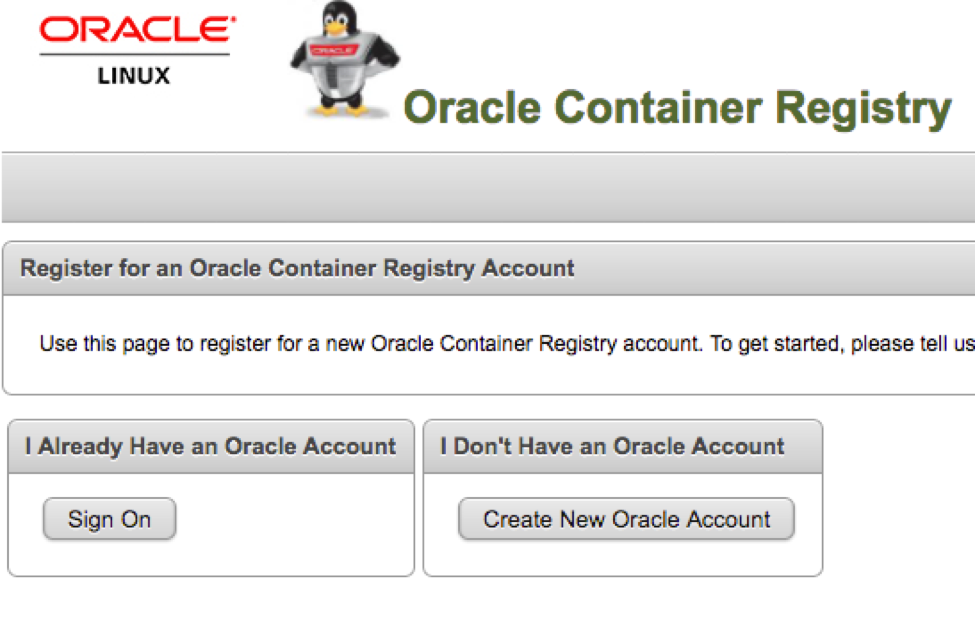The width and height of the screenshot is (975, 629).
Task: Click the Tux penguin mascot image
Action: click(345, 60)
